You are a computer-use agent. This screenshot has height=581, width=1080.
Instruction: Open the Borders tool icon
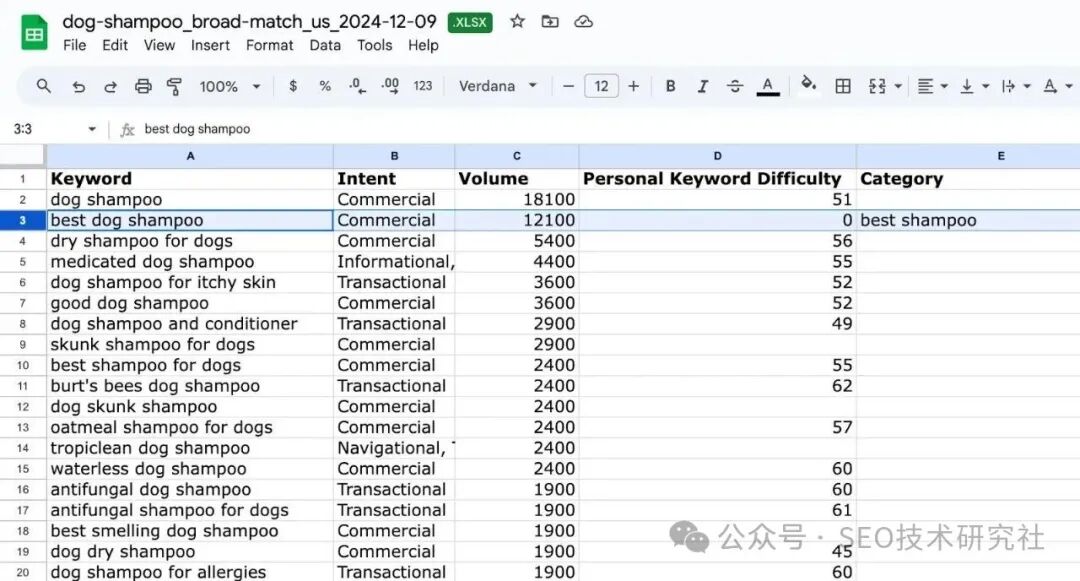pyautogui.click(x=843, y=86)
